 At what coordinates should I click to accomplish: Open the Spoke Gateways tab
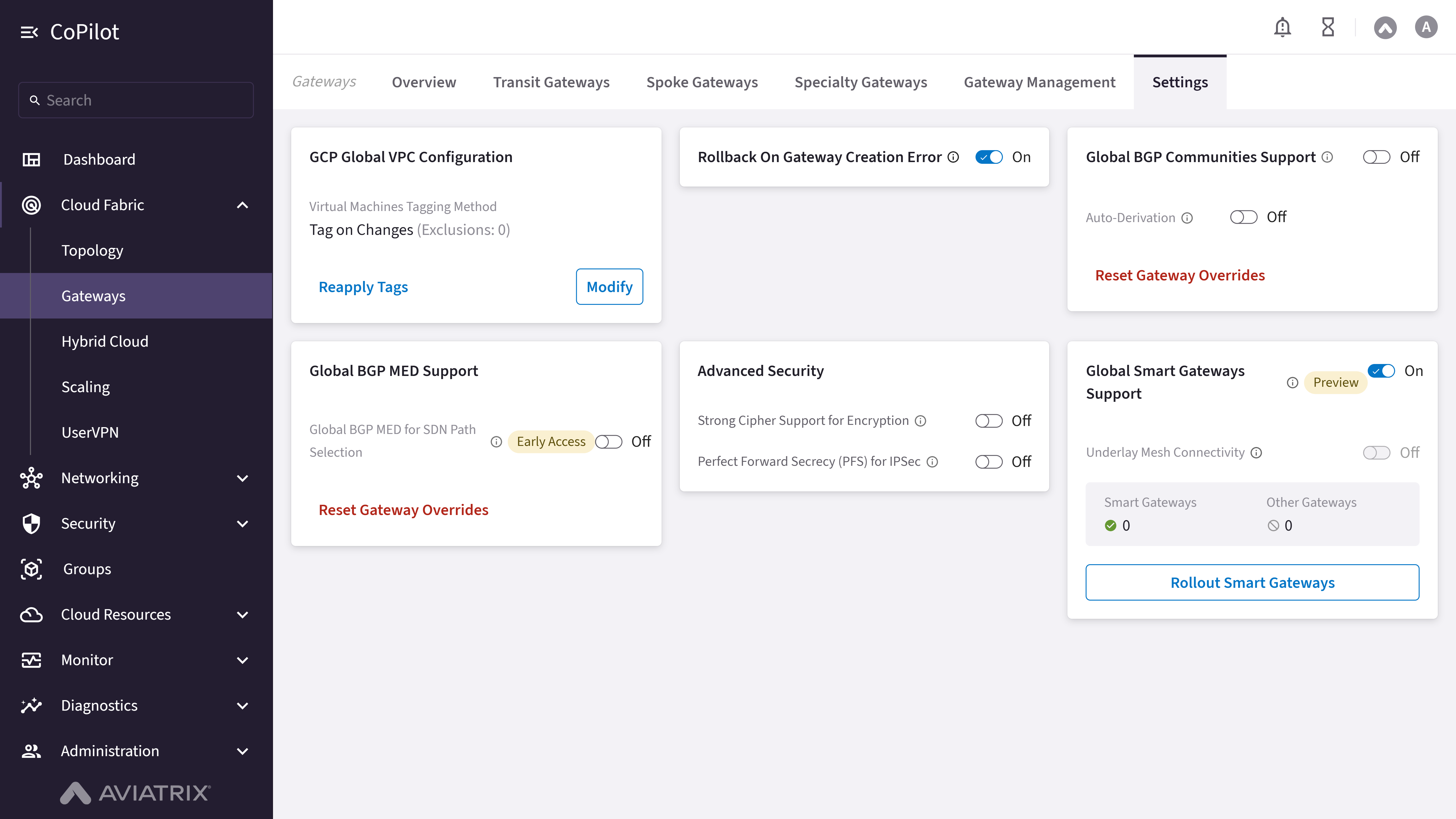[x=702, y=82]
